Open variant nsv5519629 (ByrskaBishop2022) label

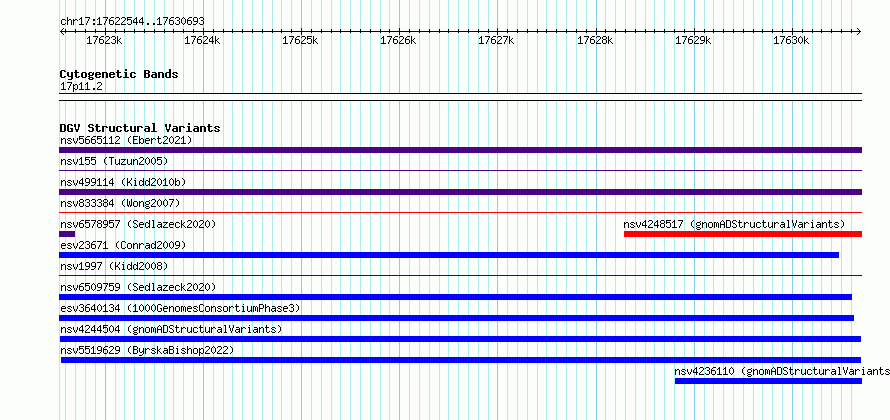pos(147,350)
